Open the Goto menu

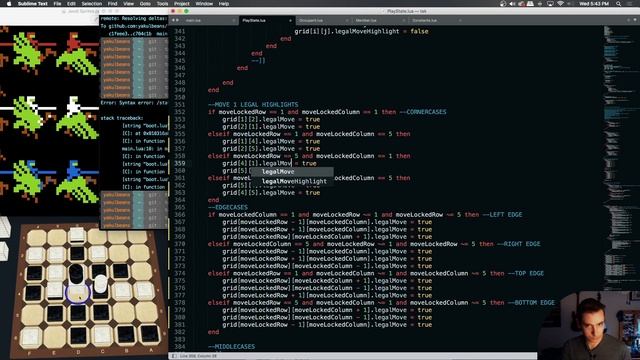[145, 4]
